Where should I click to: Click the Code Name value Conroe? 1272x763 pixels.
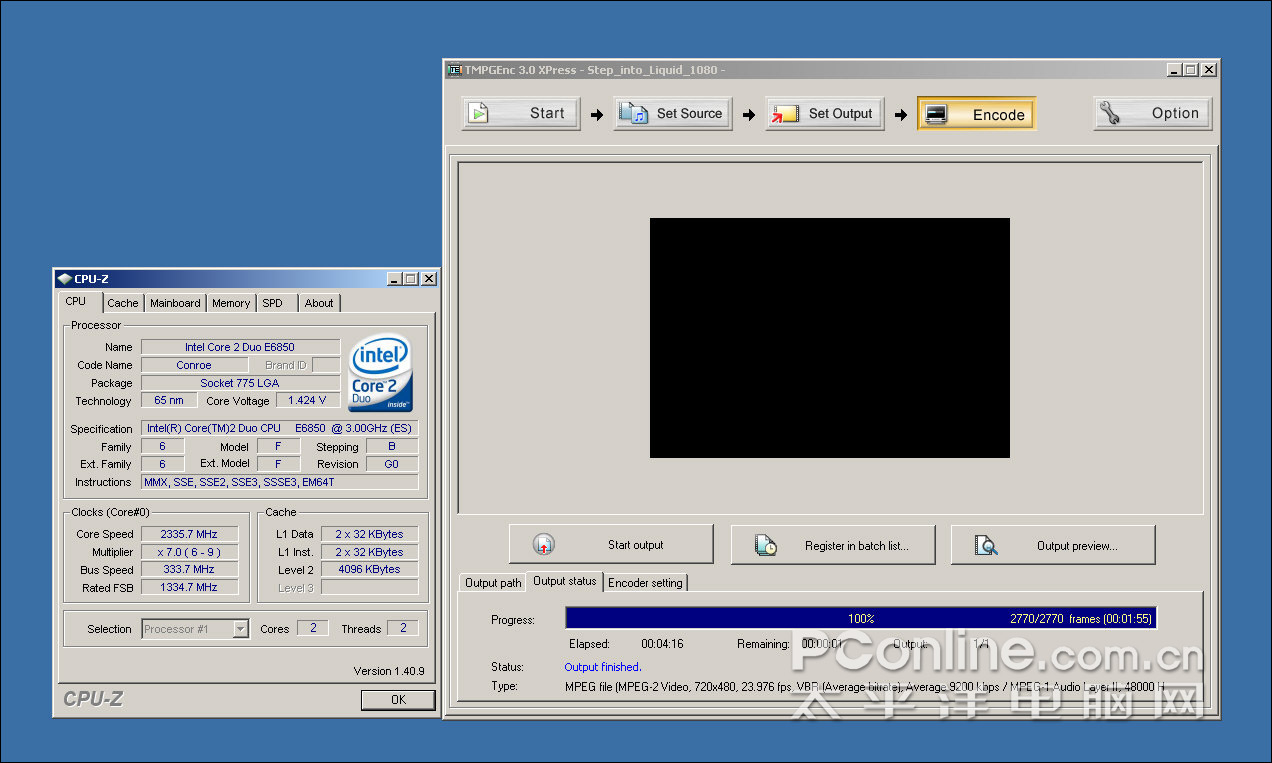click(194, 365)
